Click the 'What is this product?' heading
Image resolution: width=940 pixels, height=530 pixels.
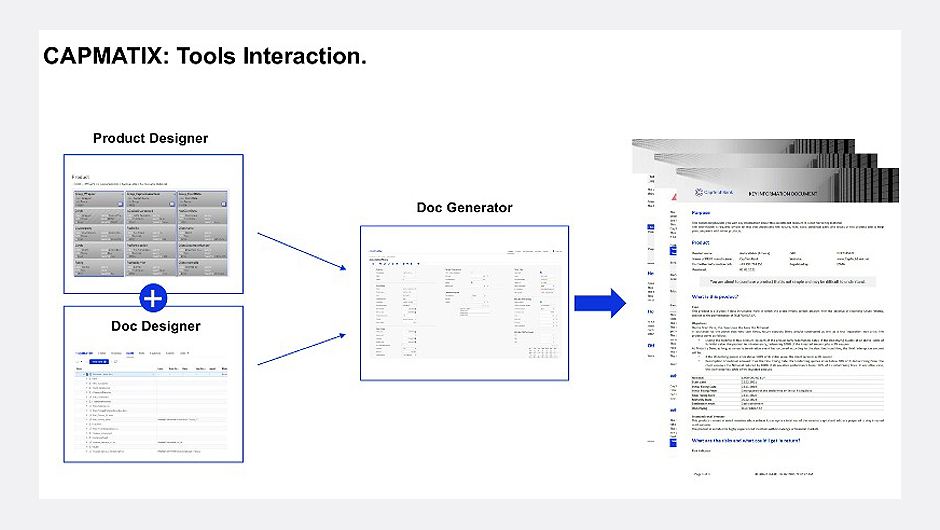click(715, 297)
